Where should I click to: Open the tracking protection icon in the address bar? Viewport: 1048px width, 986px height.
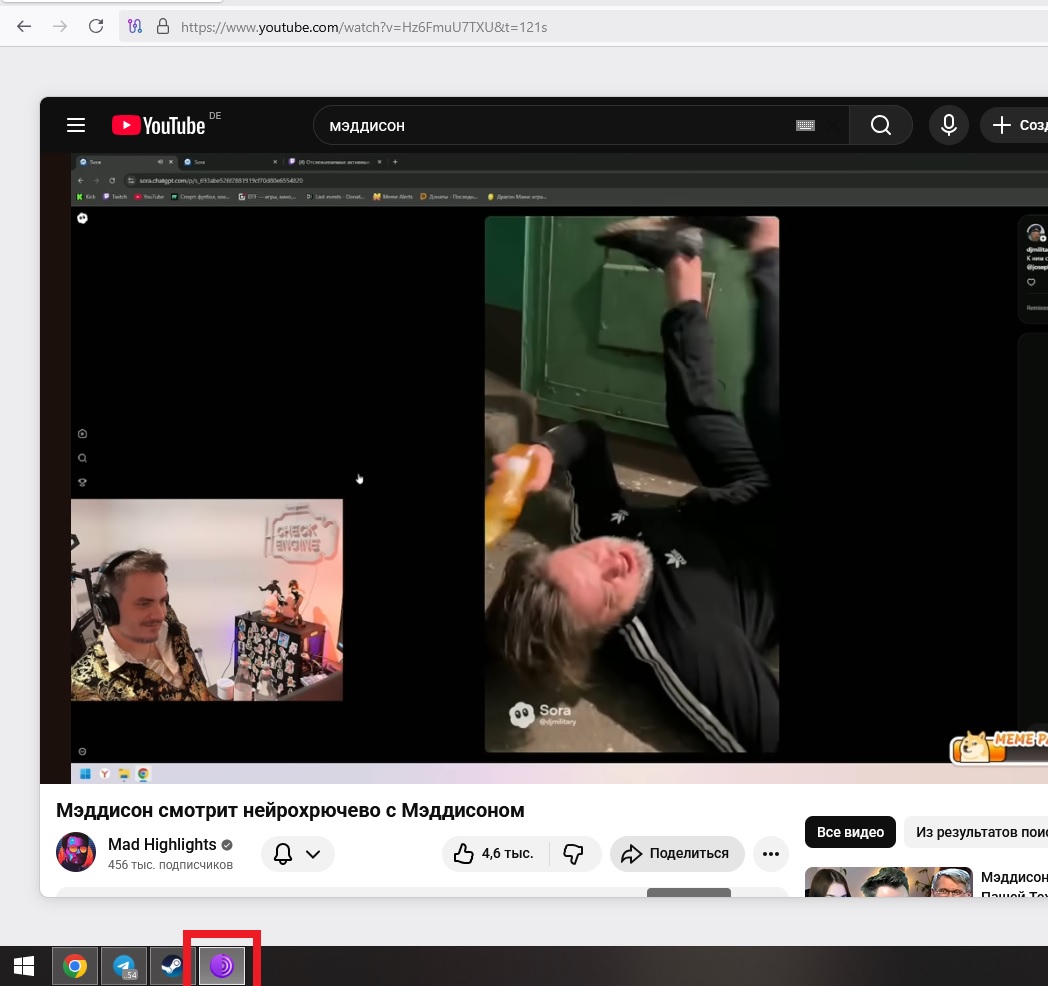pos(135,27)
